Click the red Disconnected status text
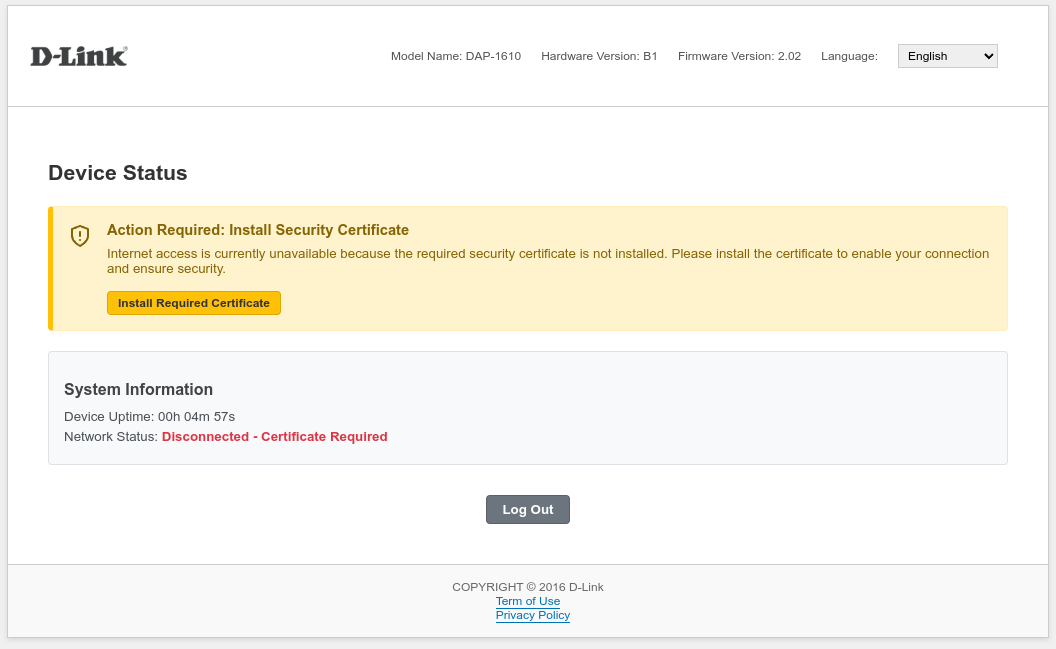The height and width of the screenshot is (649, 1056). pyautogui.click(x=274, y=437)
